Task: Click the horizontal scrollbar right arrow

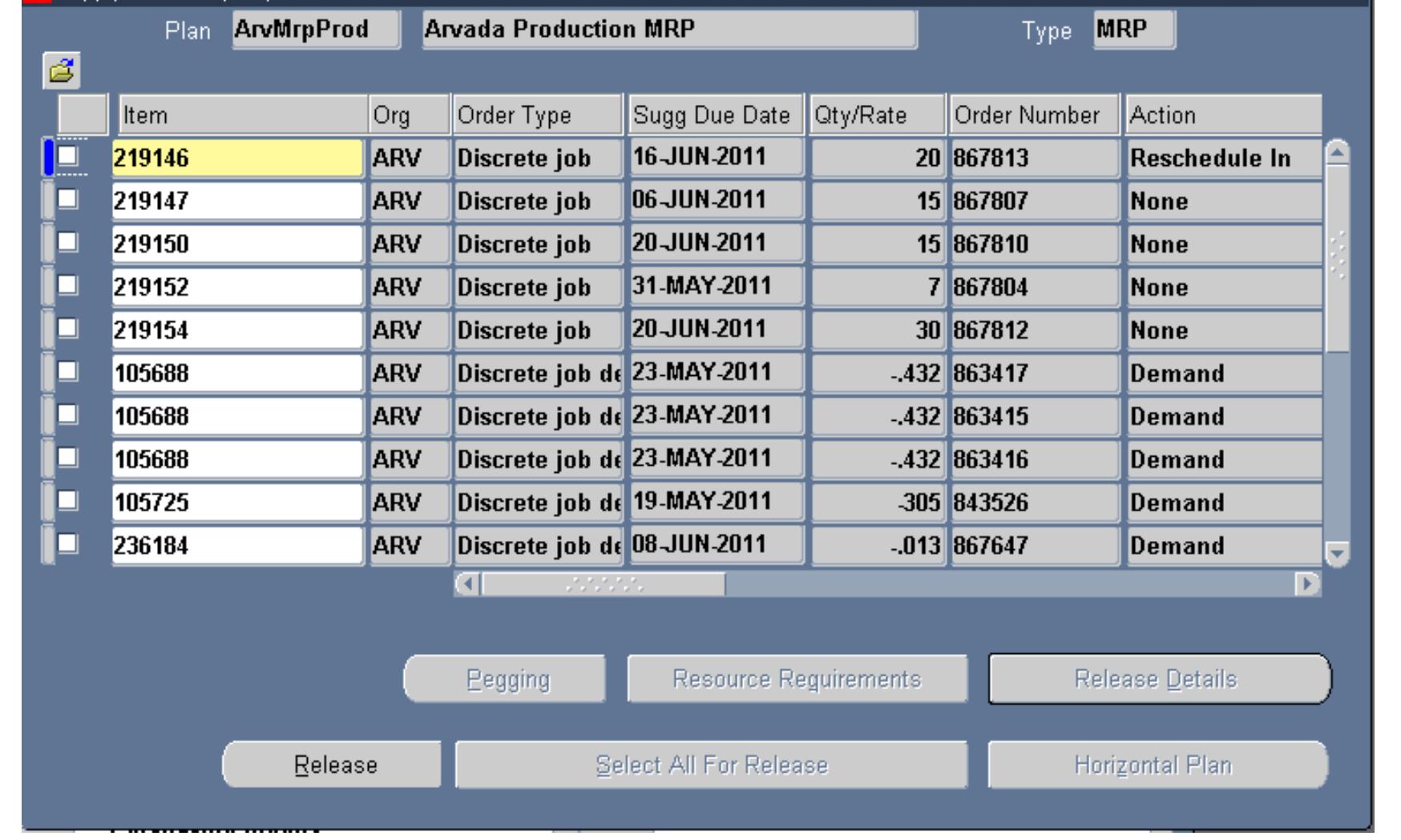Action: click(1307, 584)
